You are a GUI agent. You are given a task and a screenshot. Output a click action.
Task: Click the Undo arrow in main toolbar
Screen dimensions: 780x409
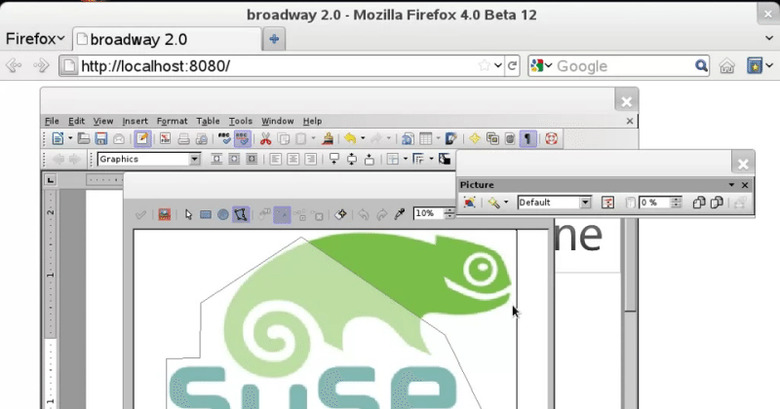coord(350,138)
